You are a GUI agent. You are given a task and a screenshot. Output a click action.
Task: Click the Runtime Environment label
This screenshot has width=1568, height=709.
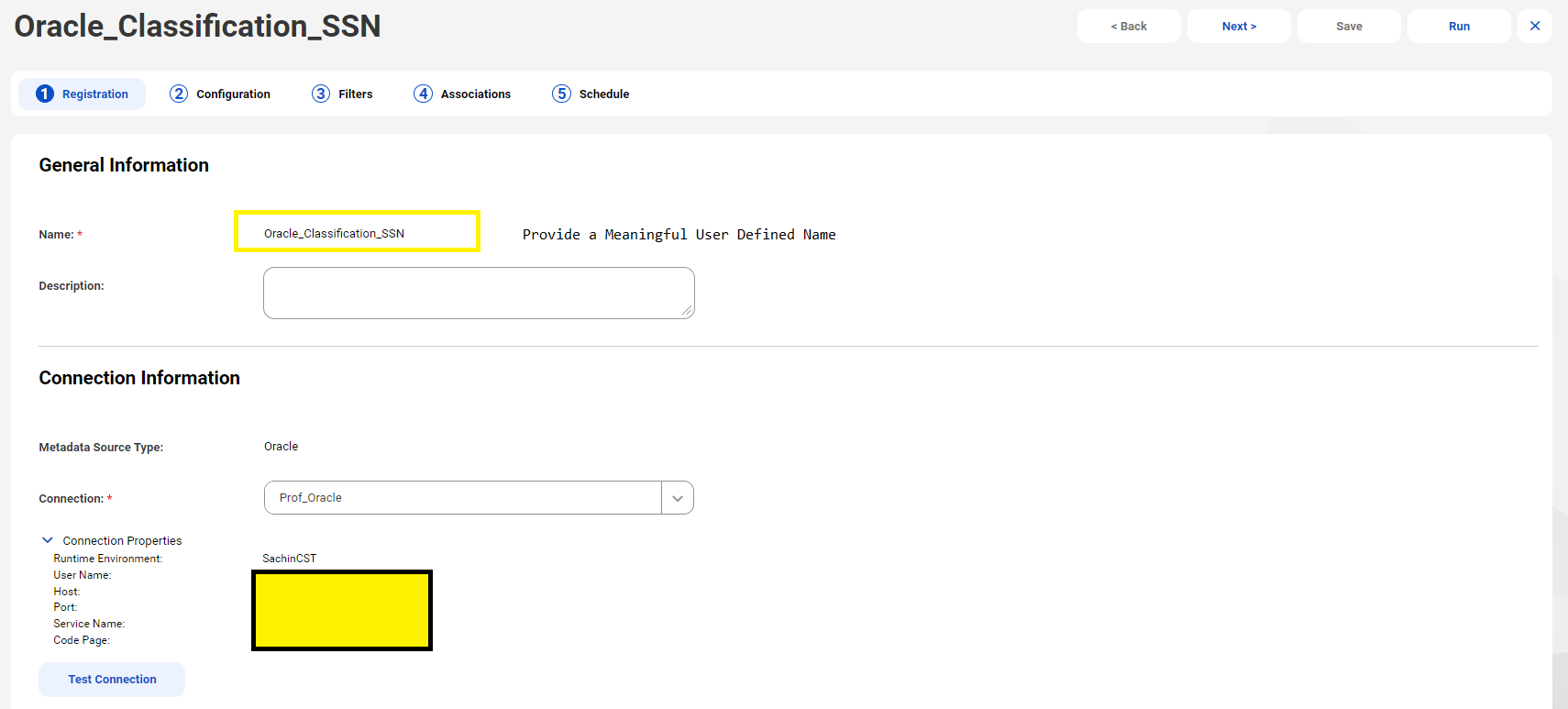[107, 559]
